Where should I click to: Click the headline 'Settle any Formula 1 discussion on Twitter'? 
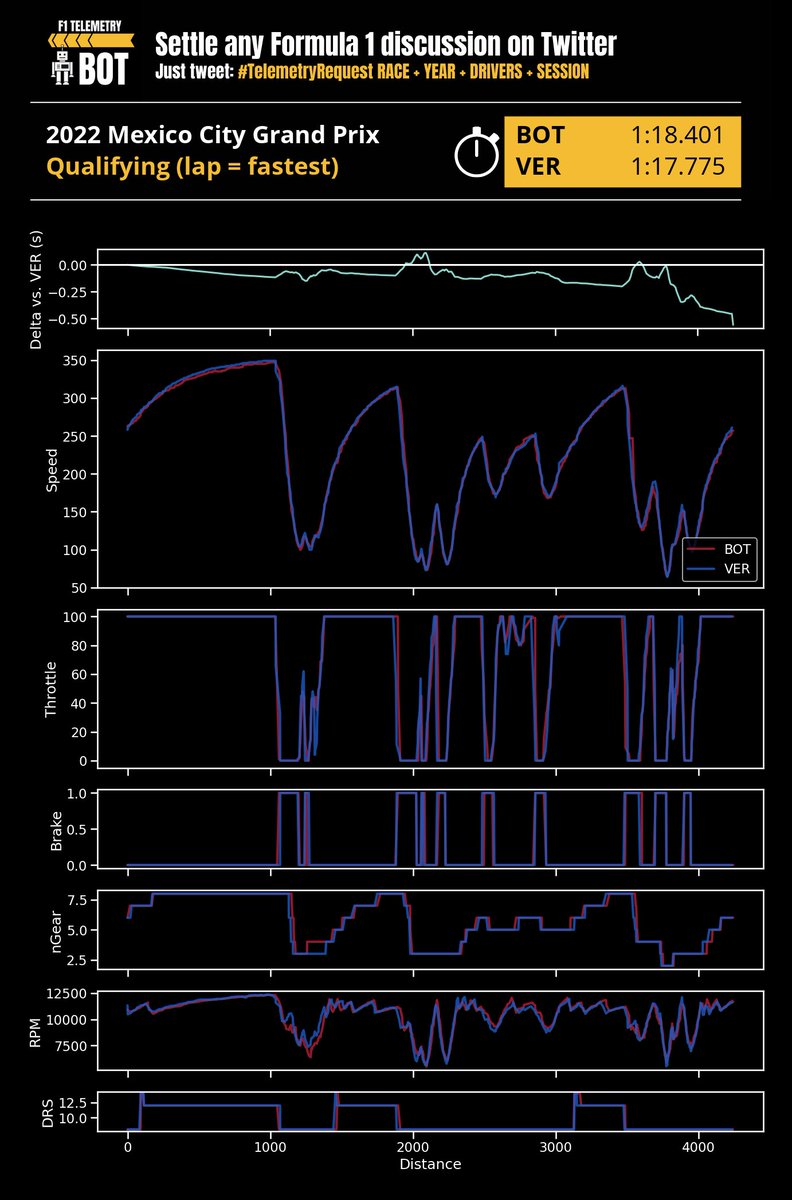[x=385, y=44]
